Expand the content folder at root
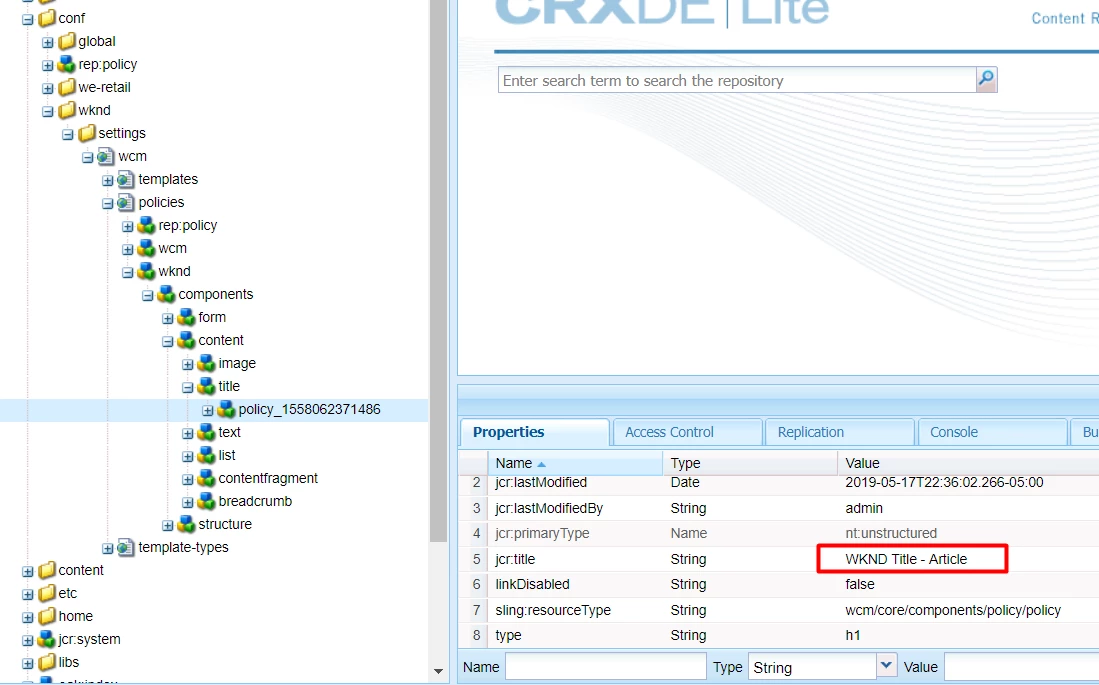 pos(28,571)
